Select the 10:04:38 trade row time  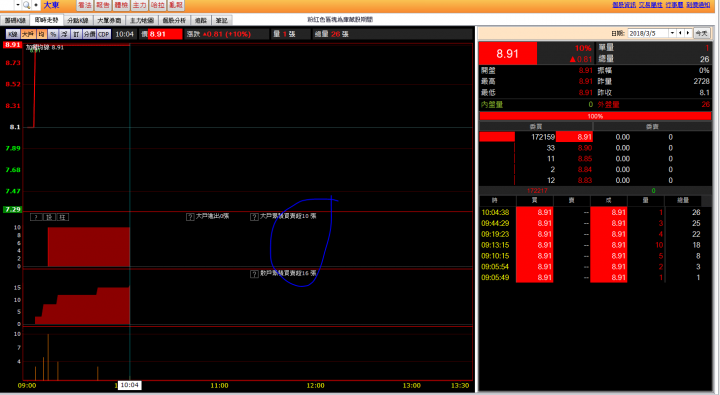(495, 212)
